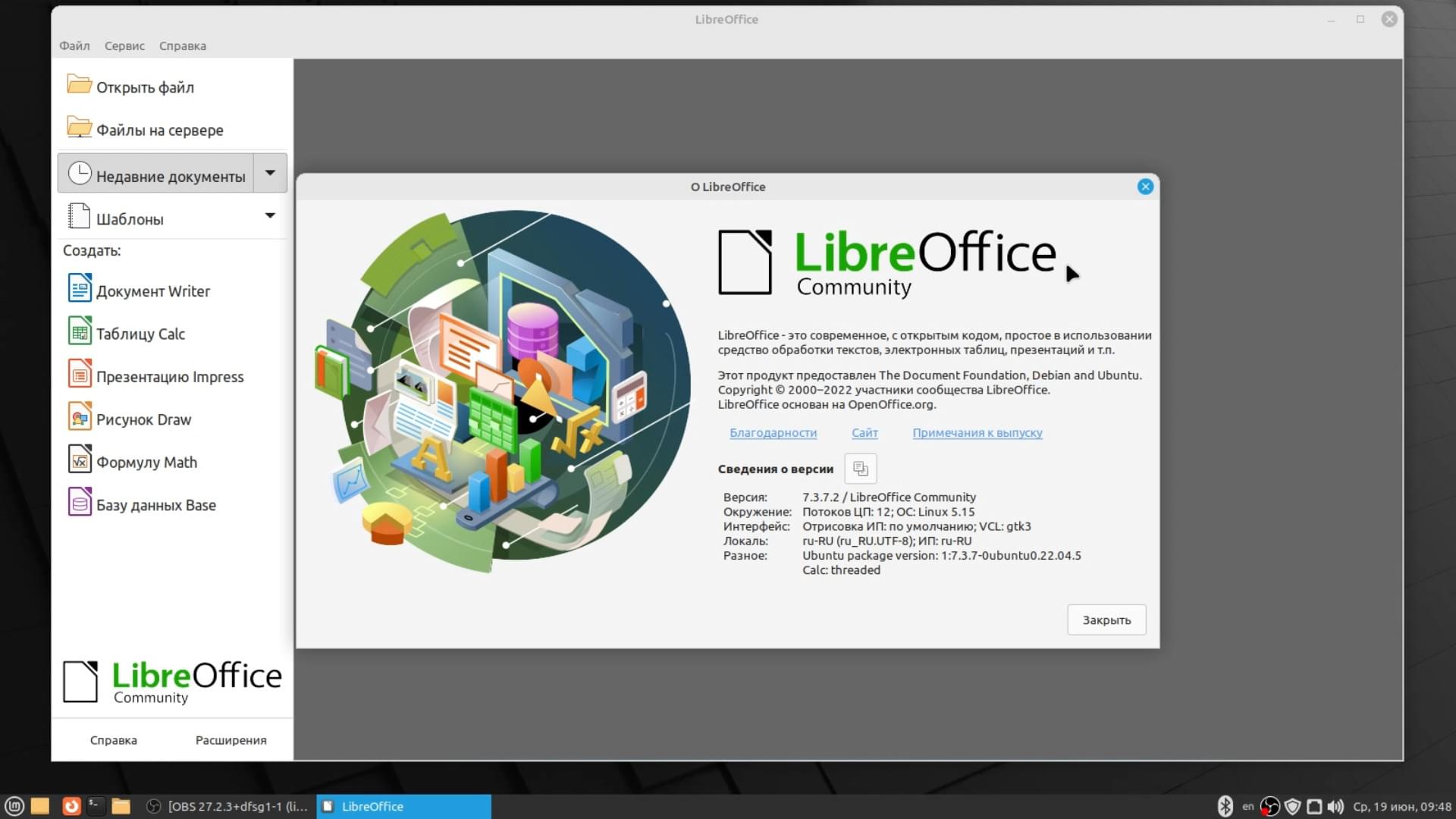The height and width of the screenshot is (819, 1456).
Task: Click the OBS tray icon
Action: point(1269,806)
